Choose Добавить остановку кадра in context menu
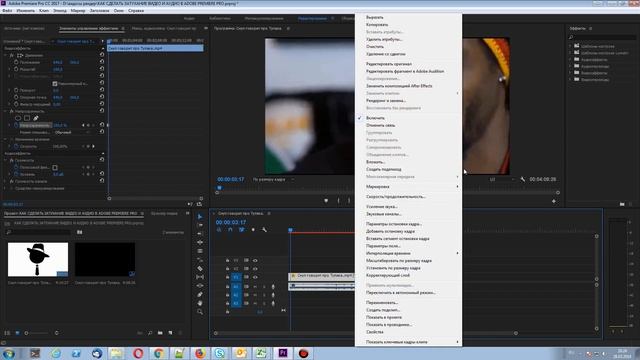This screenshot has width=640, height=360. 408,231
